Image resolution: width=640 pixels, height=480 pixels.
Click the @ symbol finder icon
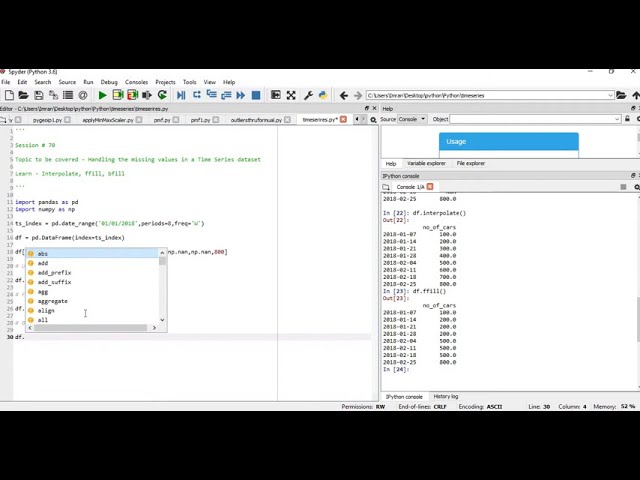point(83,95)
